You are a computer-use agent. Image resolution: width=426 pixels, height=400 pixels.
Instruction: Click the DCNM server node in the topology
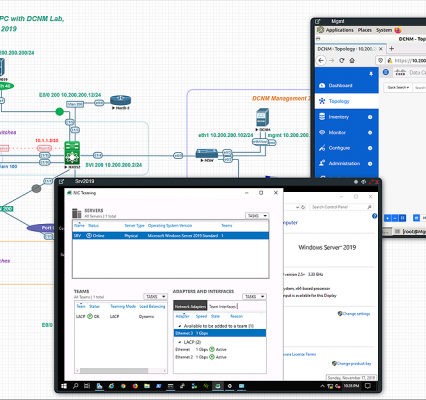(263, 117)
